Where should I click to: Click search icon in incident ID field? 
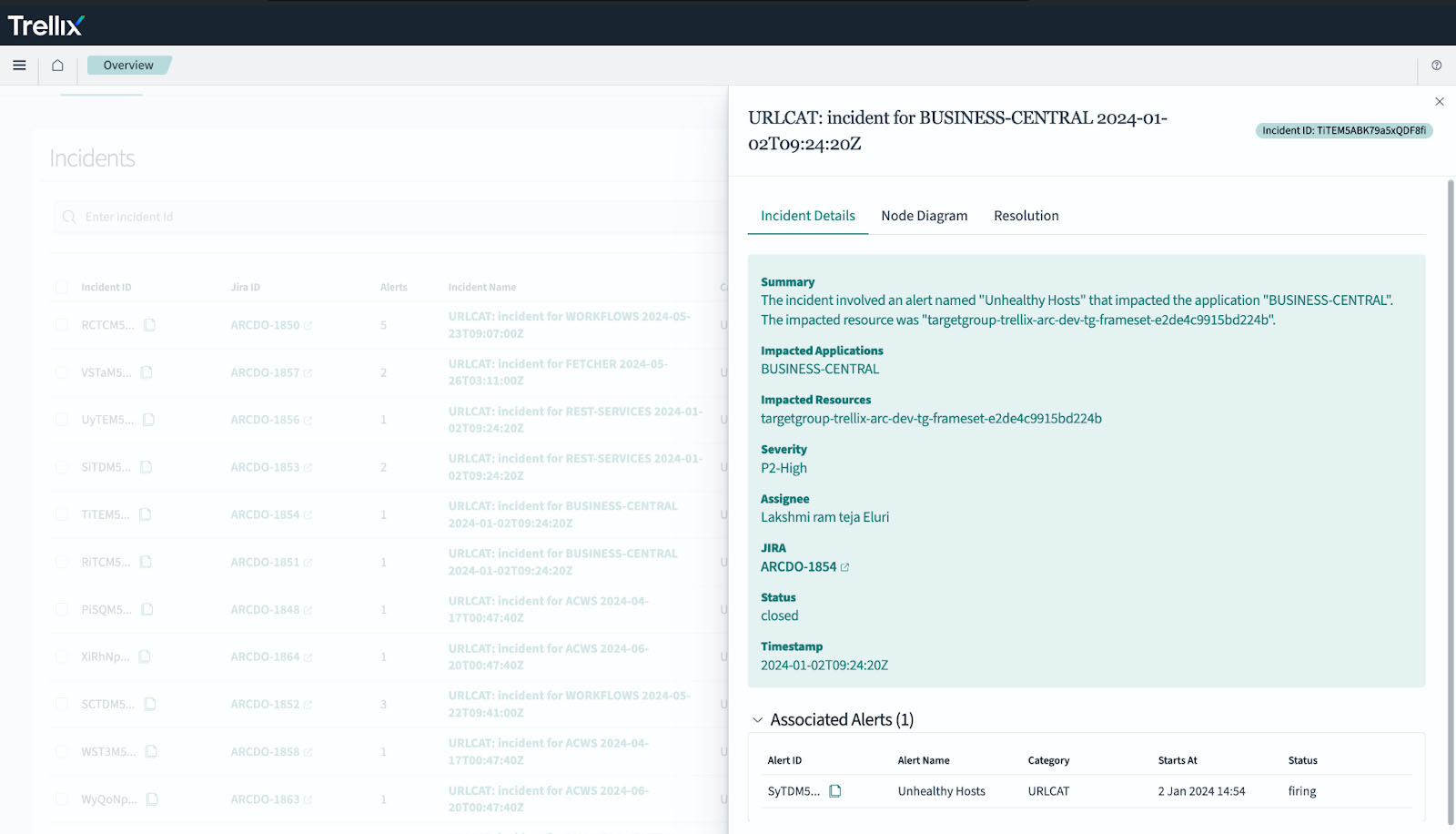click(x=69, y=217)
